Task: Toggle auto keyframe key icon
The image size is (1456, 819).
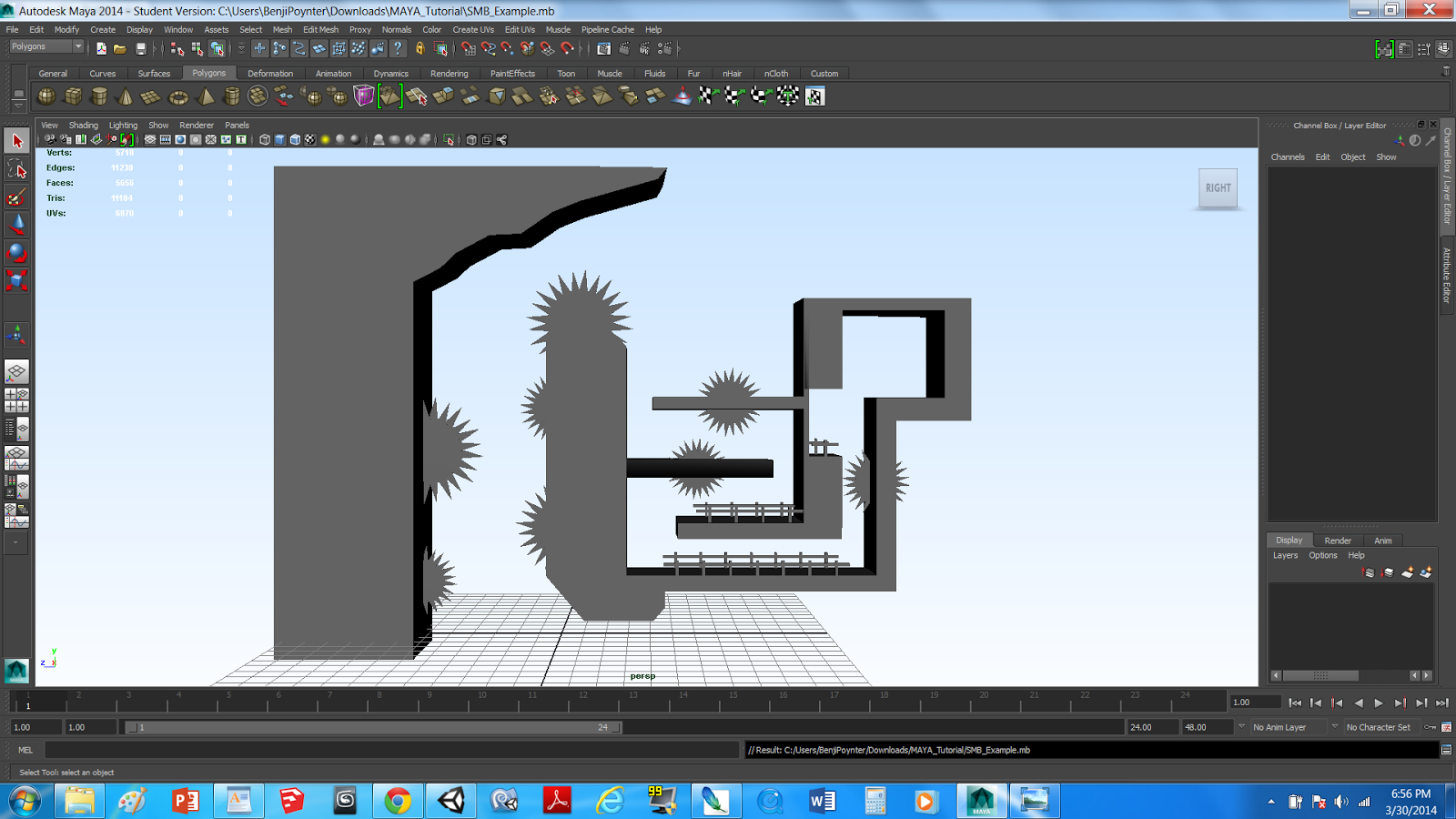Action: [1431, 727]
